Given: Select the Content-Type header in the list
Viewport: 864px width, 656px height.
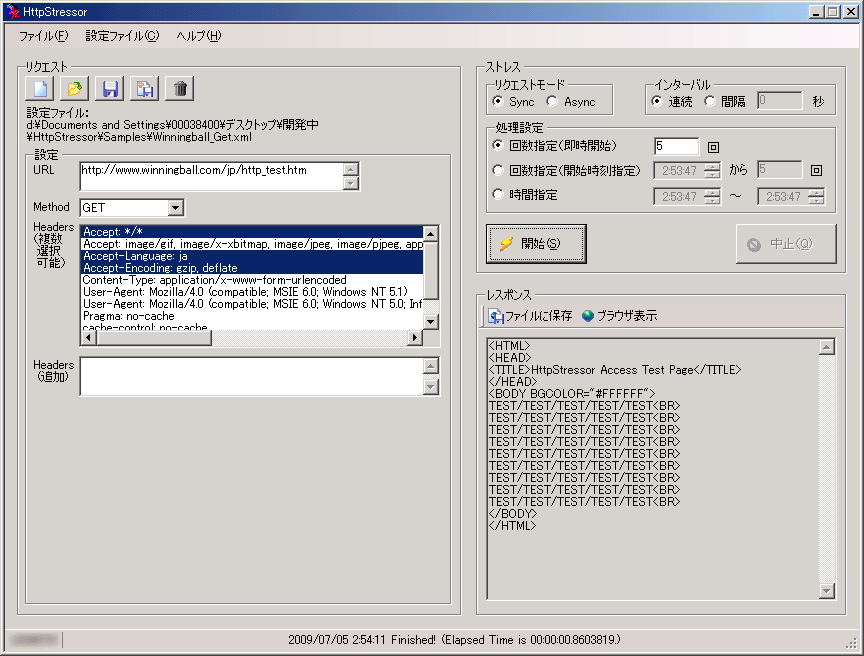Looking at the screenshot, I should [x=215, y=280].
